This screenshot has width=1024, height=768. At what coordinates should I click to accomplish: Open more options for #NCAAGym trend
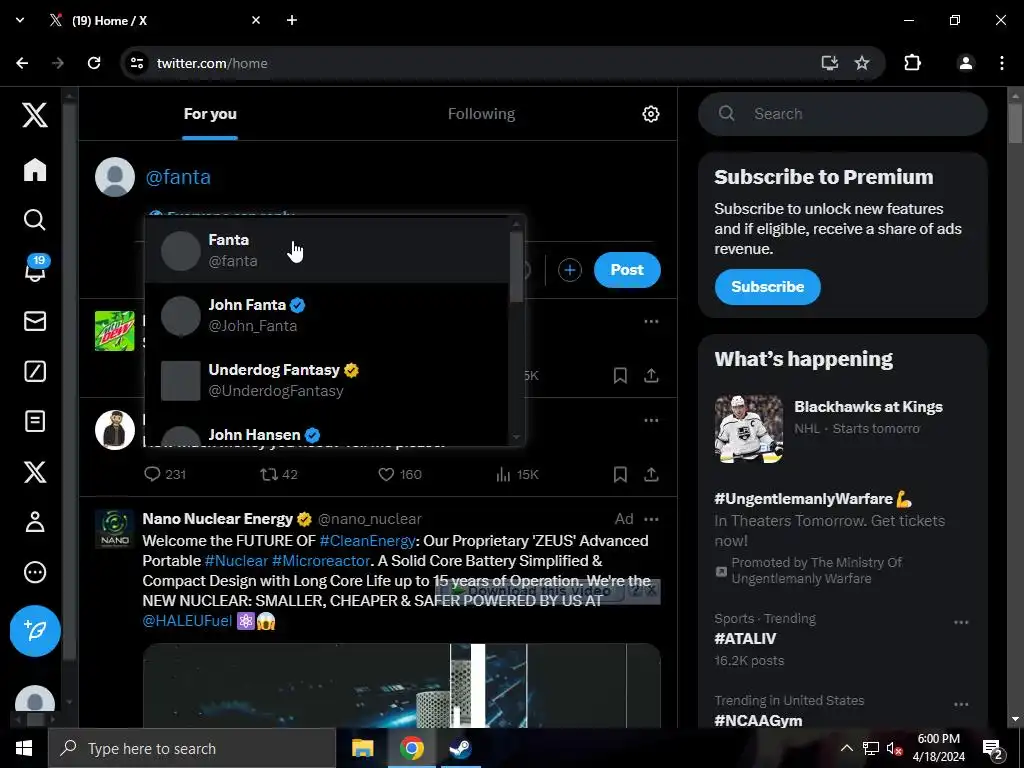tap(961, 705)
